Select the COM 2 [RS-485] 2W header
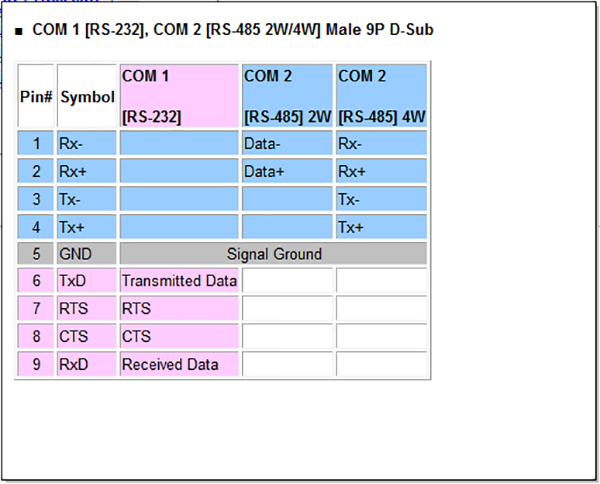Image resolution: width=600 pixels, height=484 pixels. [287, 97]
